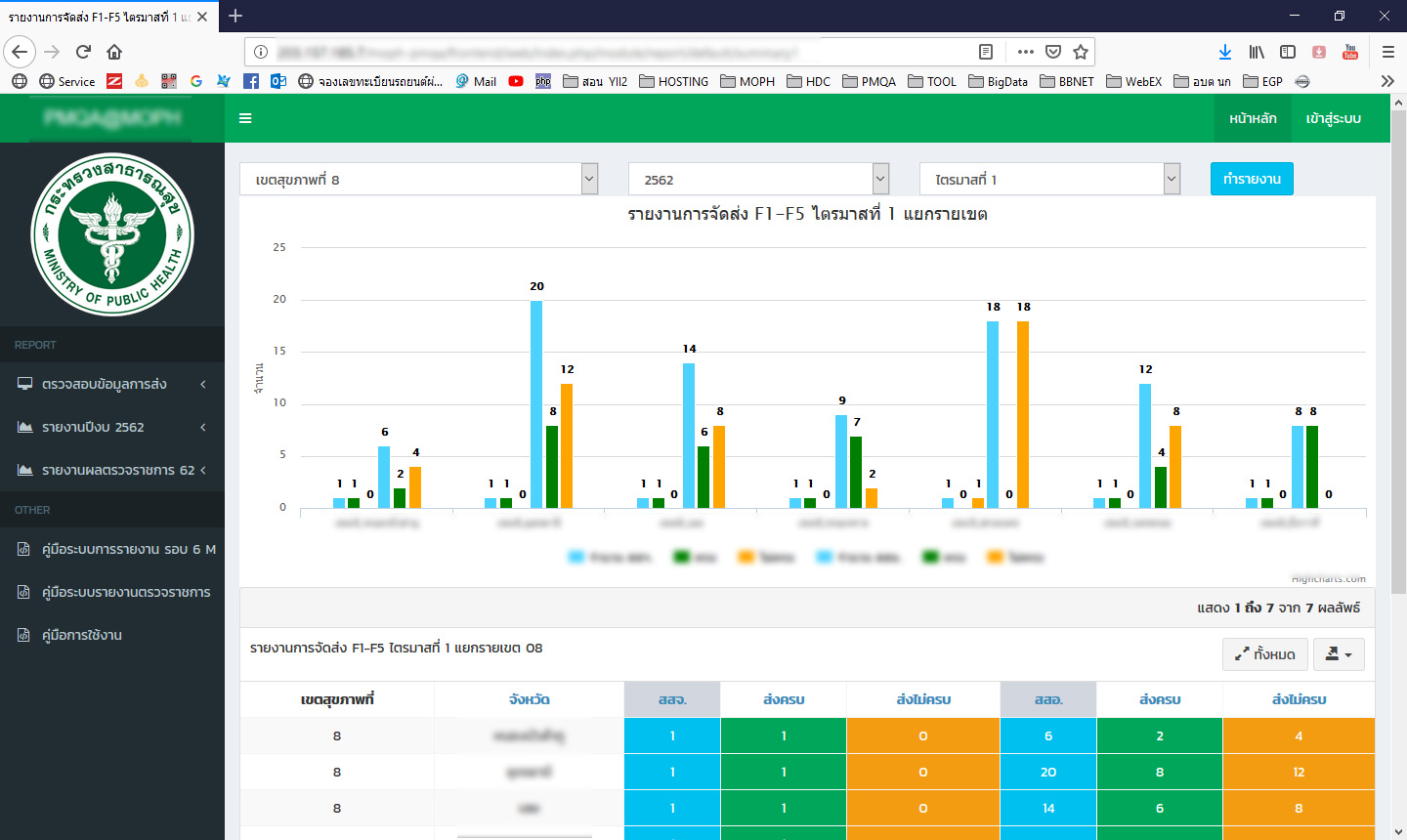Reload the page with the refresh icon
This screenshot has height=840, width=1407.
83,52
